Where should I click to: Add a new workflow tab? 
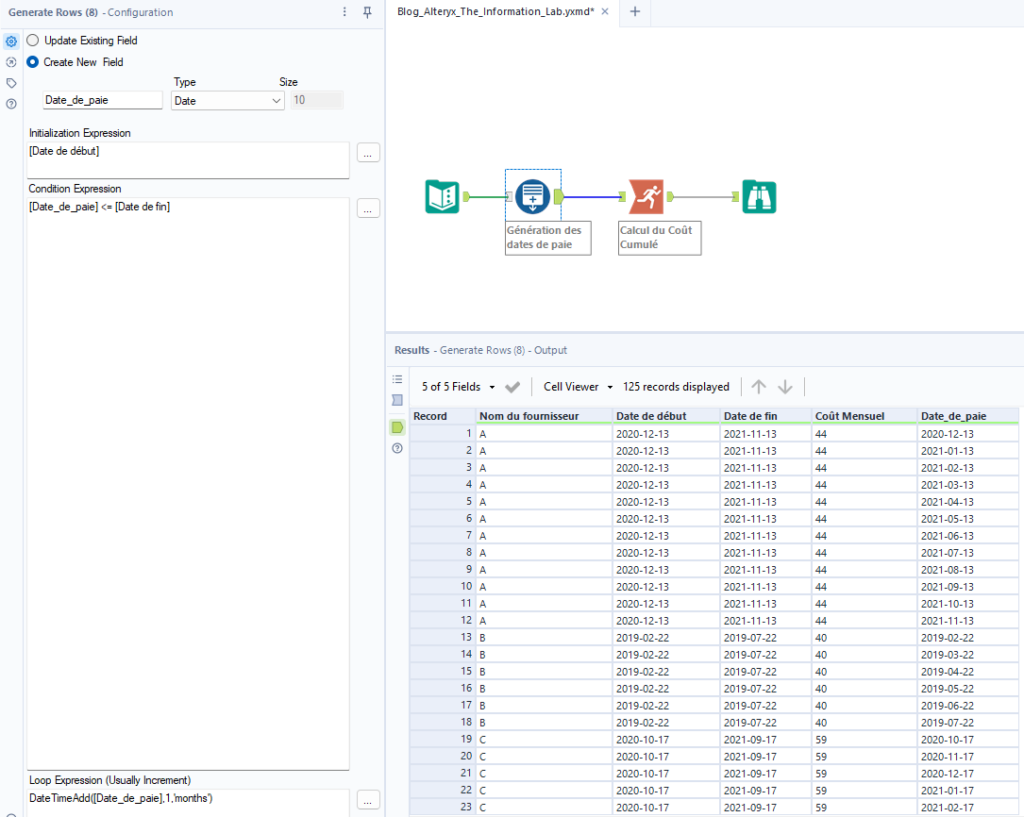click(x=635, y=11)
